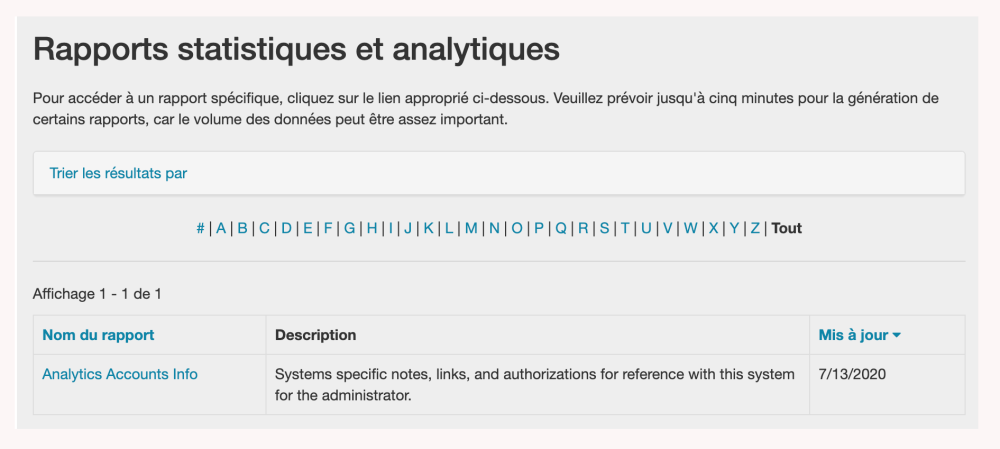Filter the list by letter W
Screen dimensions: 1000x449
[x=690, y=228]
